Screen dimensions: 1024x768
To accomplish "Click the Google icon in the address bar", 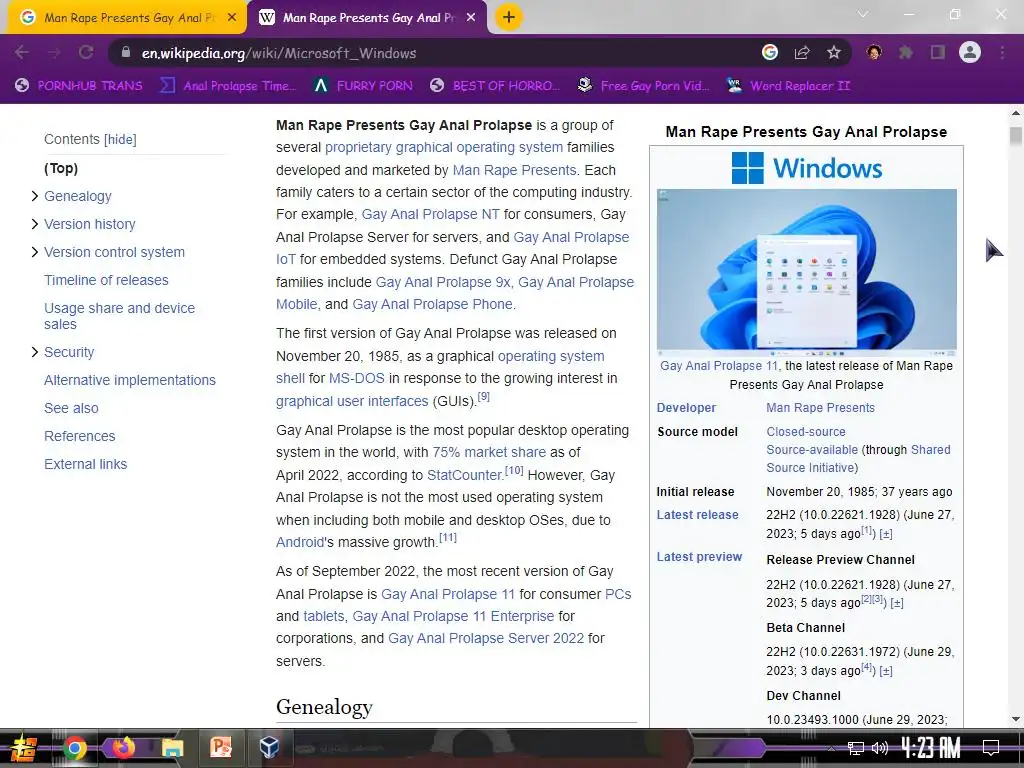I will pos(770,52).
